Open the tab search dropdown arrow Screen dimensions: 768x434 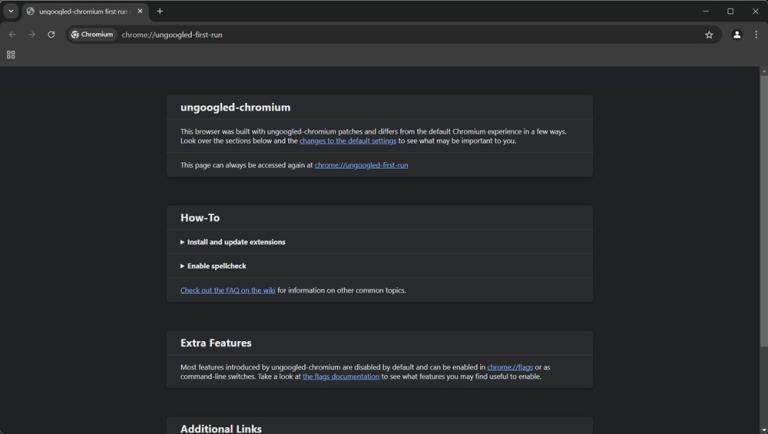[x=11, y=11]
